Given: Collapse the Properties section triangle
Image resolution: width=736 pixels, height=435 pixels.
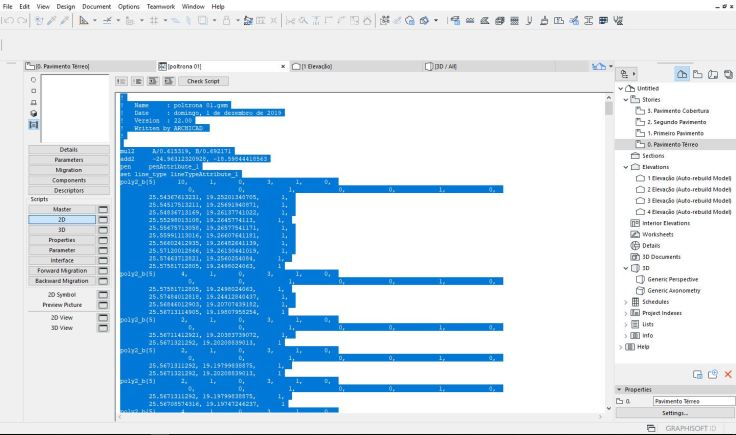Looking at the screenshot, I should [619, 389].
